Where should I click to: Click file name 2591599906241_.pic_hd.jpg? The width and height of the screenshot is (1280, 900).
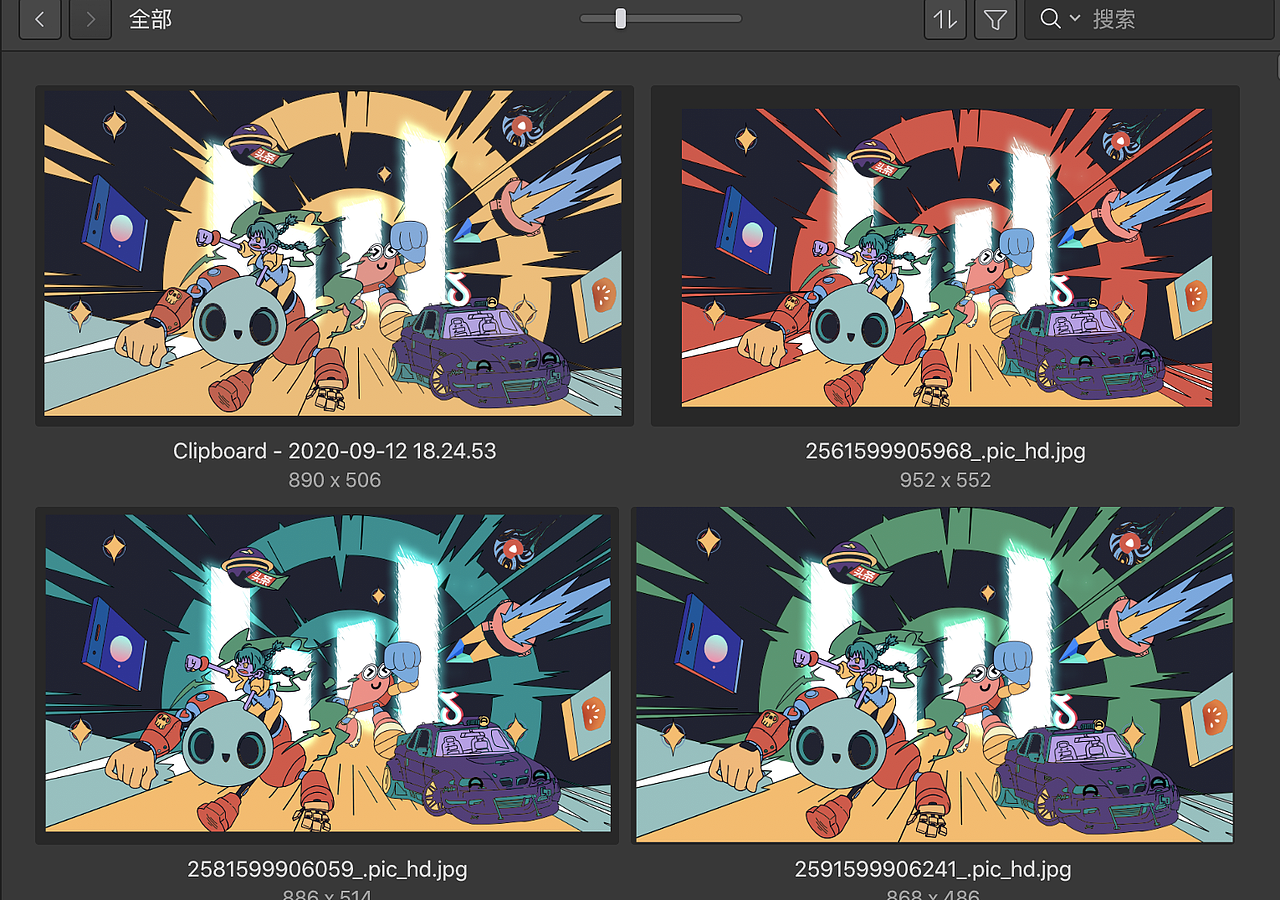point(933,869)
